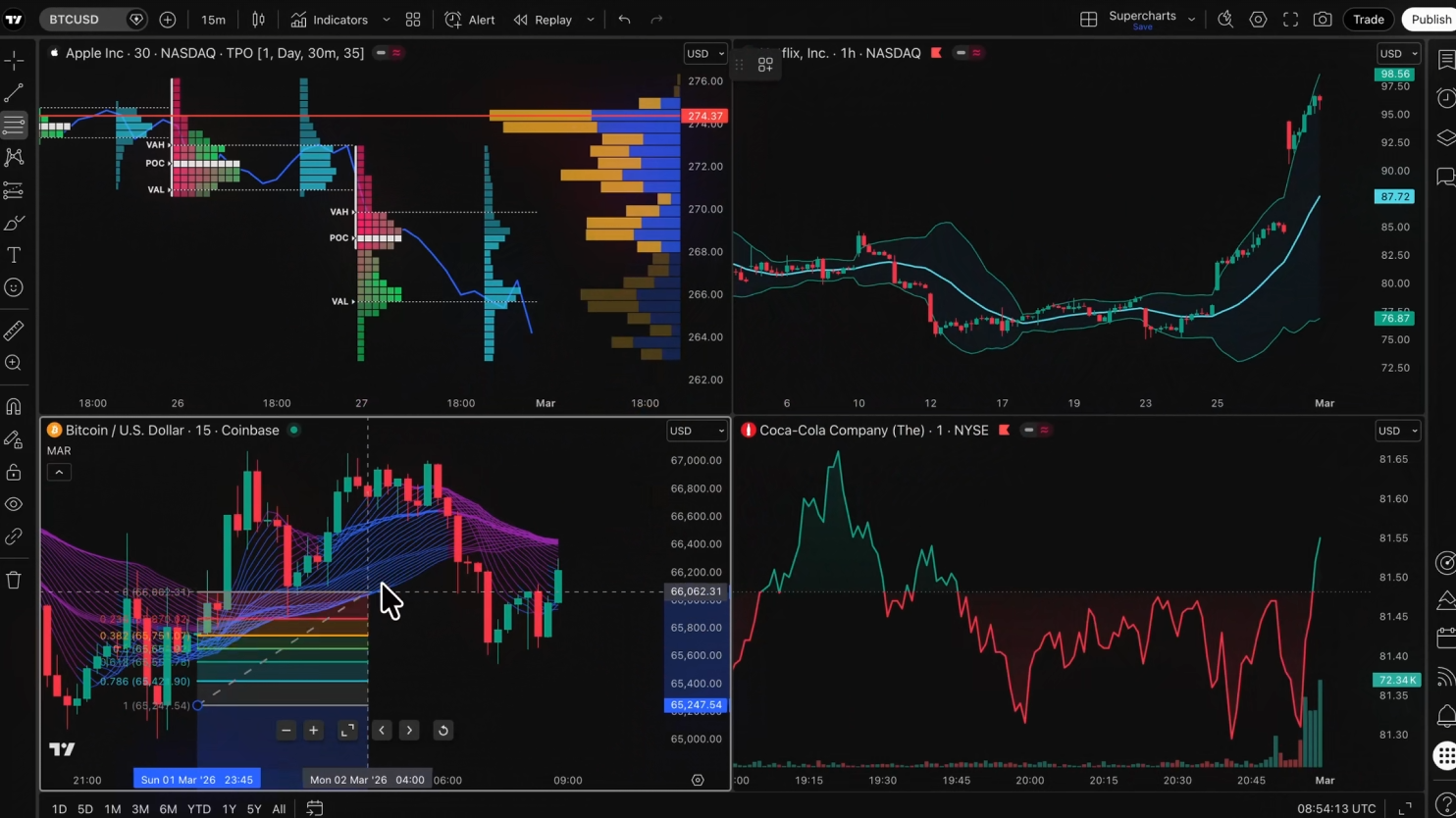This screenshot has height=818, width=1456.
Task: Open the alerts clock panel in right sidebar
Action: (1446, 98)
